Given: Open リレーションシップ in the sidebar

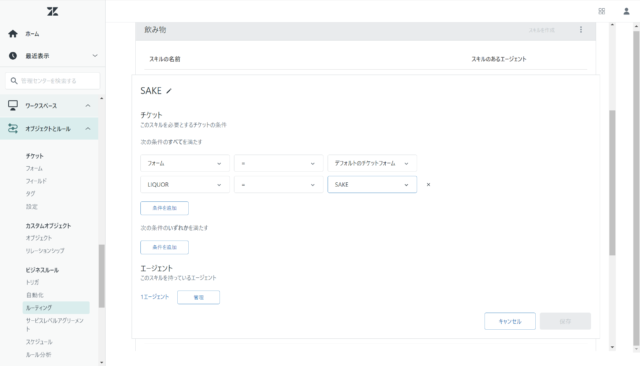Looking at the screenshot, I should [45, 251].
